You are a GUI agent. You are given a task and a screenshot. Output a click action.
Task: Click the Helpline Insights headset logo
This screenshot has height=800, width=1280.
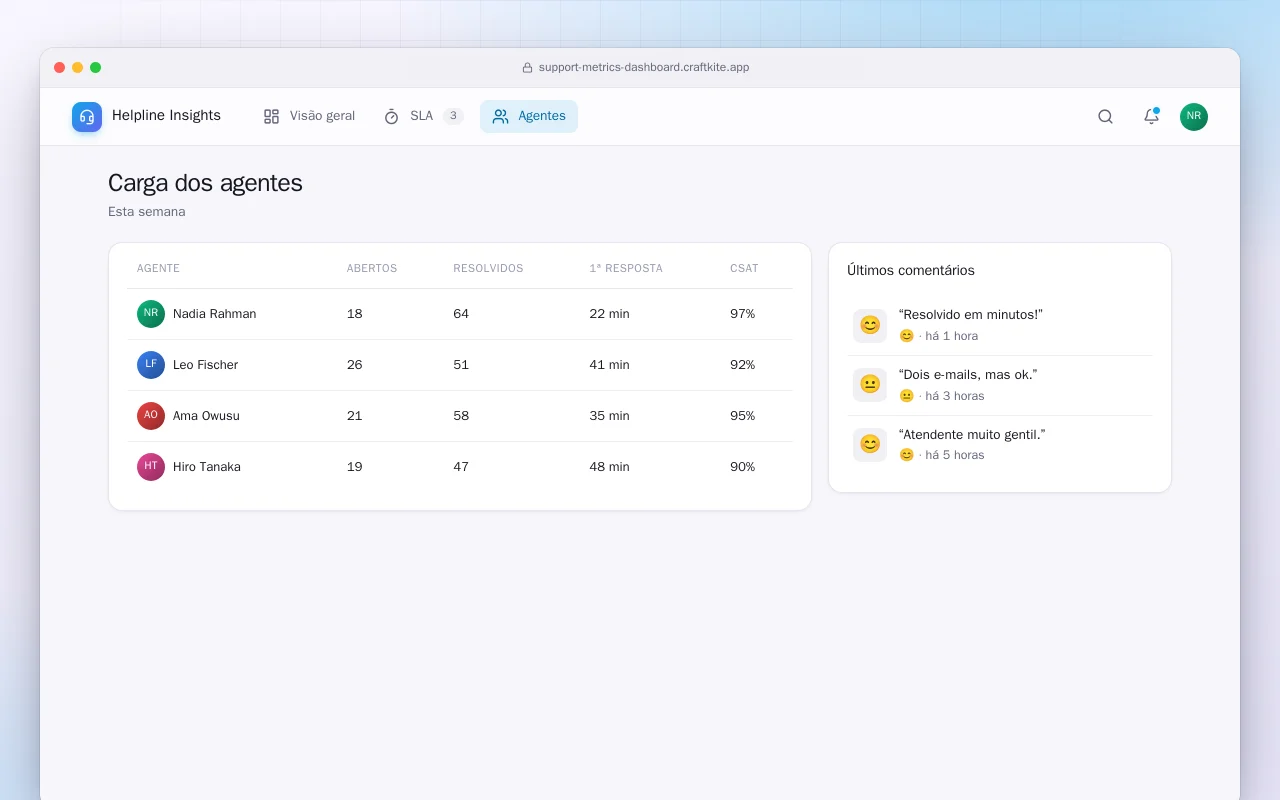pyautogui.click(x=87, y=117)
